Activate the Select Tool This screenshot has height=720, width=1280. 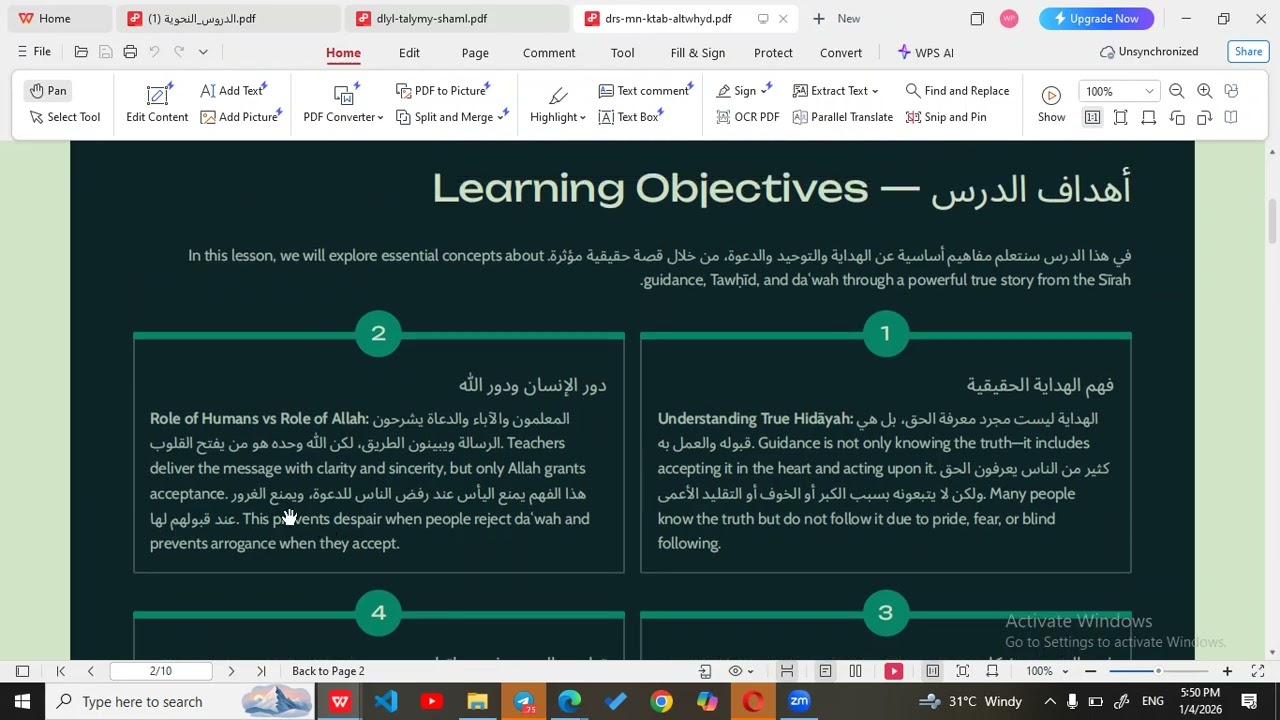click(65, 117)
